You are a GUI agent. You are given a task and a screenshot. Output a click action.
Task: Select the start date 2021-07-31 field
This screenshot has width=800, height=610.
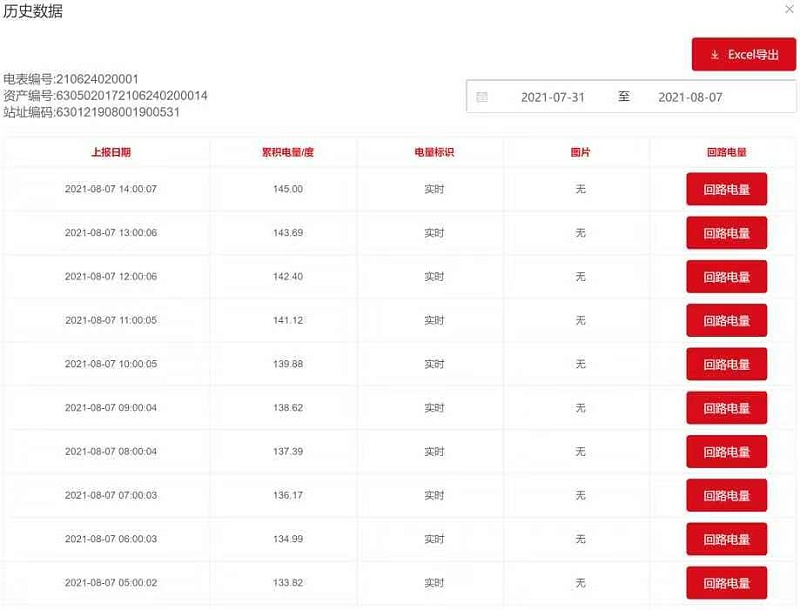point(552,97)
